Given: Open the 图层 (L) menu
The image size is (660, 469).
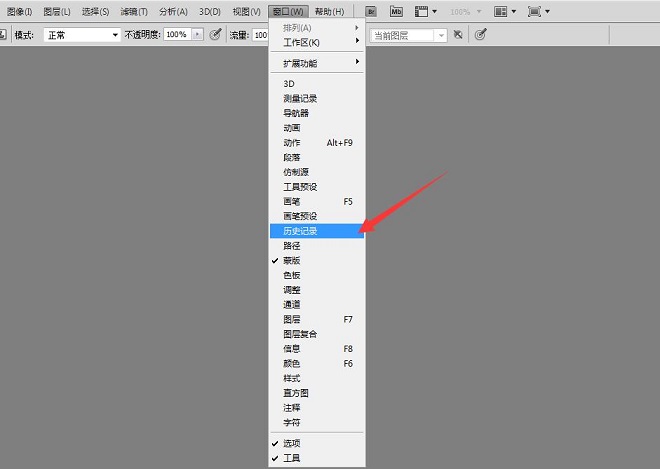Looking at the screenshot, I should [57, 12].
